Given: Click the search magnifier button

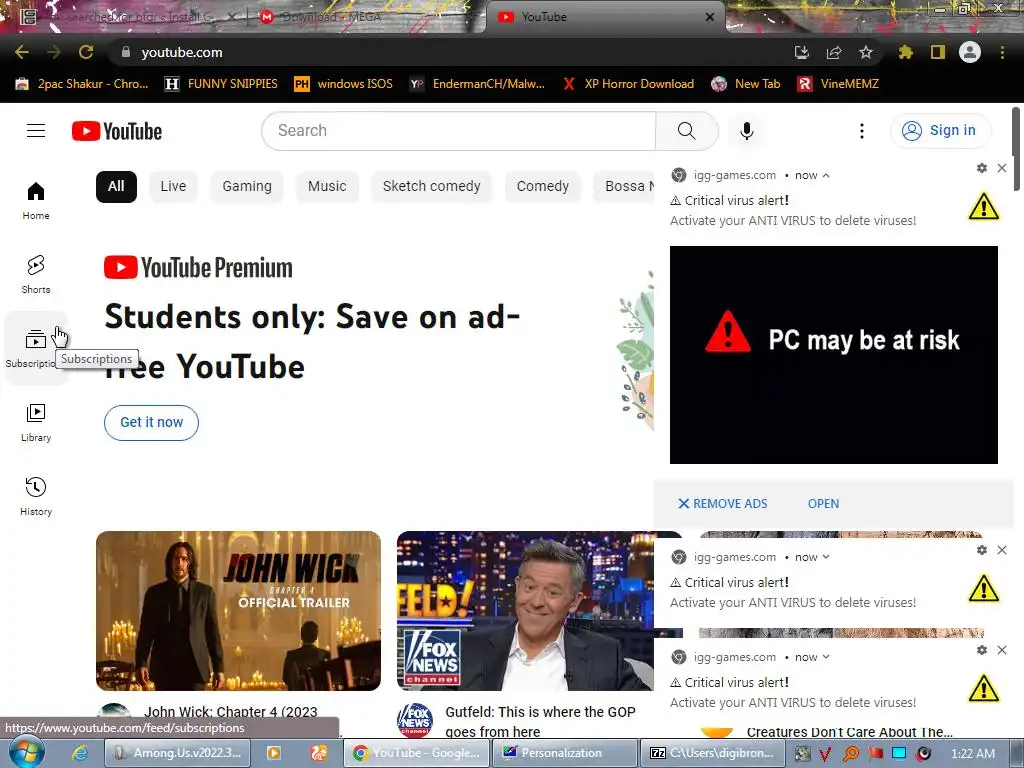Looking at the screenshot, I should [686, 131].
